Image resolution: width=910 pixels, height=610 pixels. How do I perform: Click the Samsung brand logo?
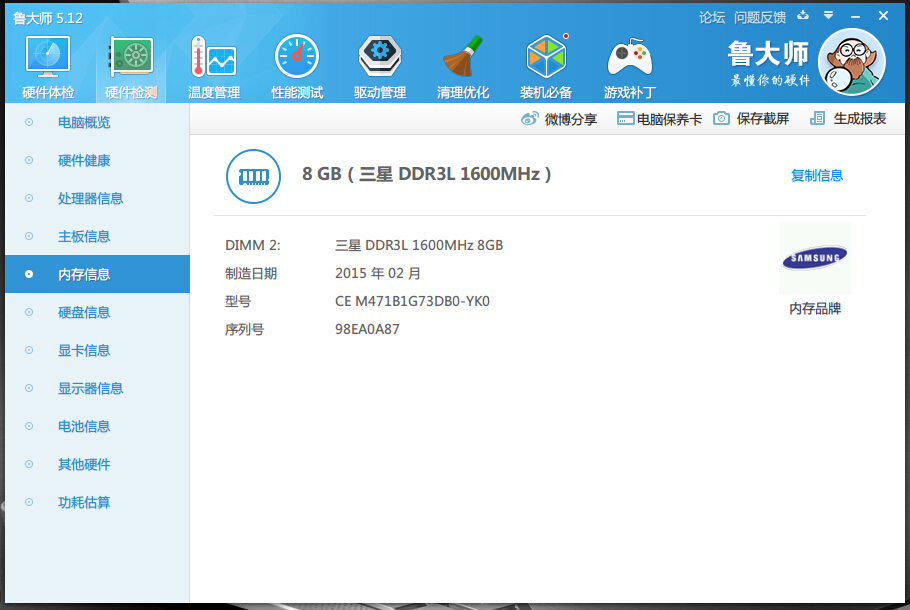[815, 258]
